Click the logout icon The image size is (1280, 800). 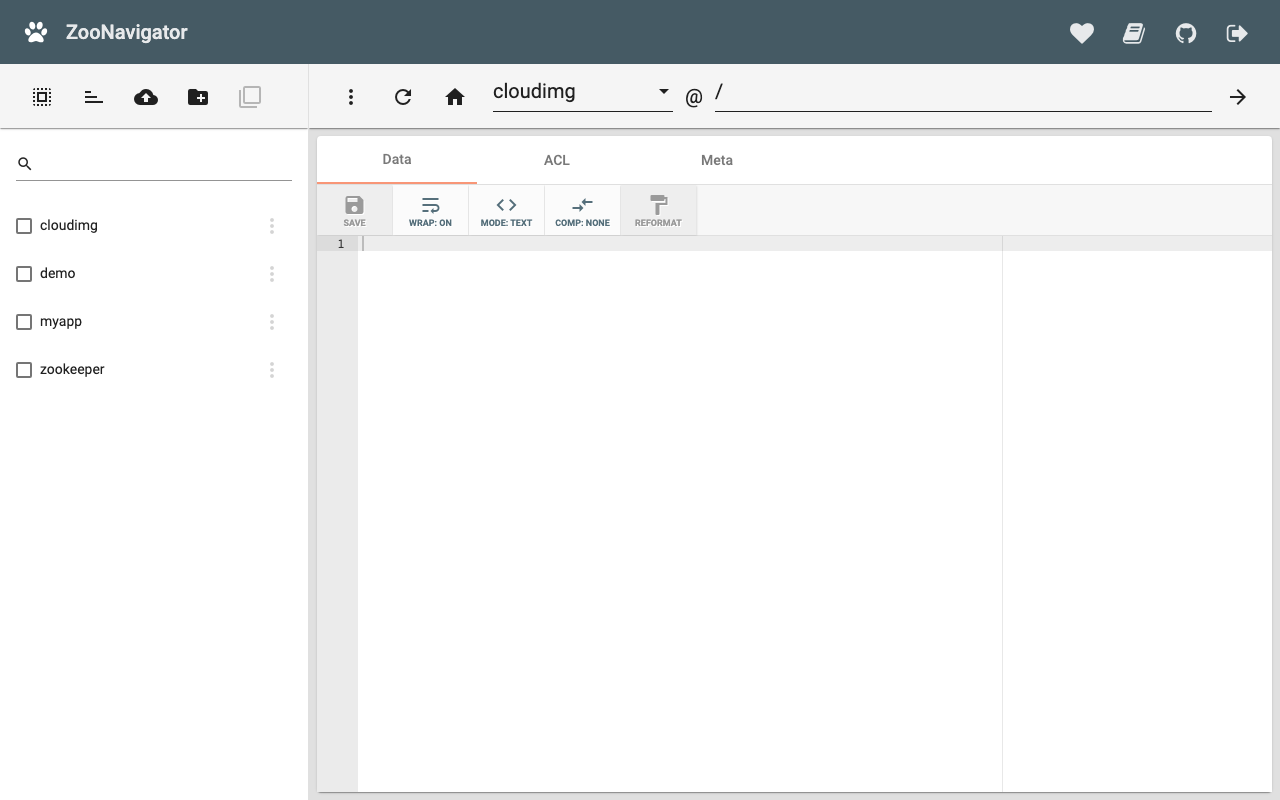coord(1237,33)
